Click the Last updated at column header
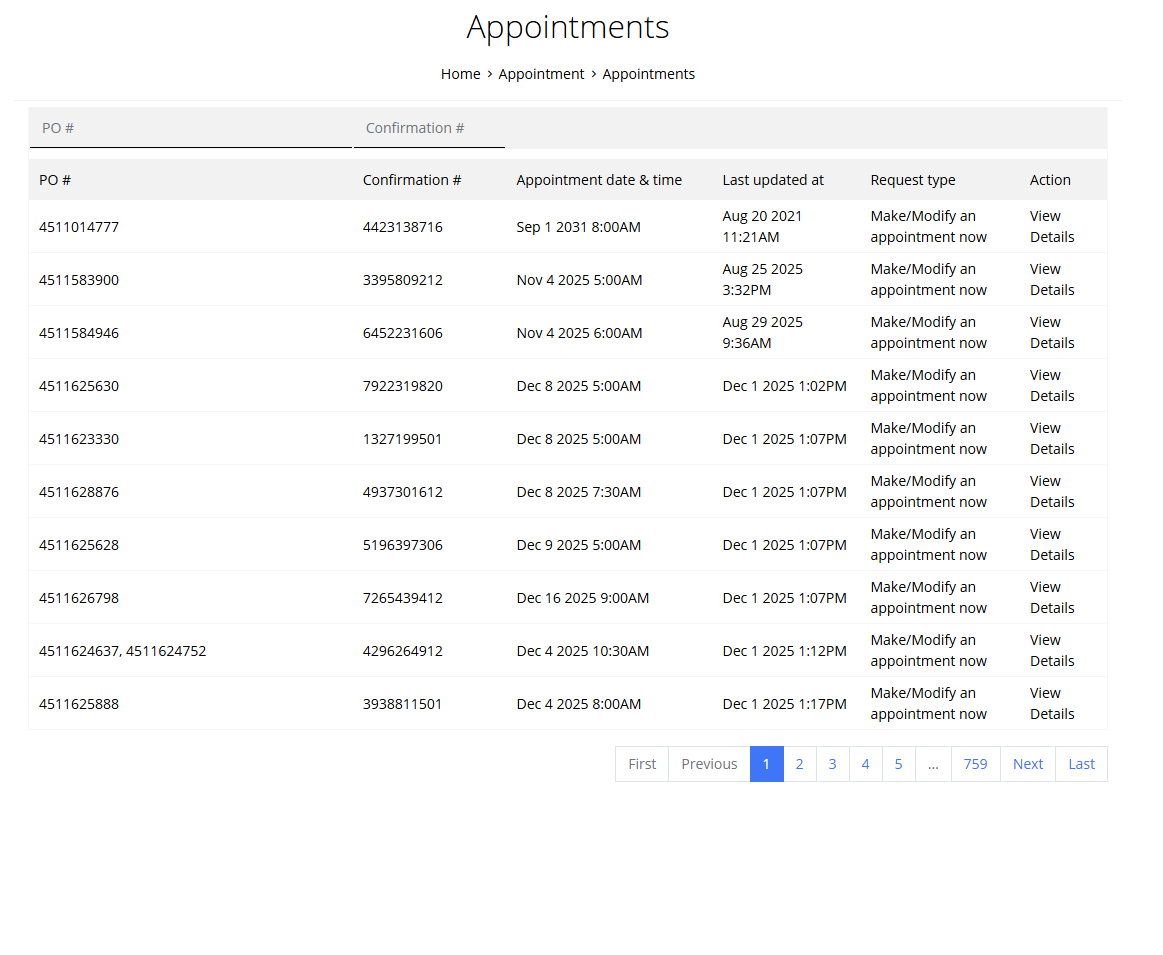This screenshot has width=1163, height=955. (773, 180)
